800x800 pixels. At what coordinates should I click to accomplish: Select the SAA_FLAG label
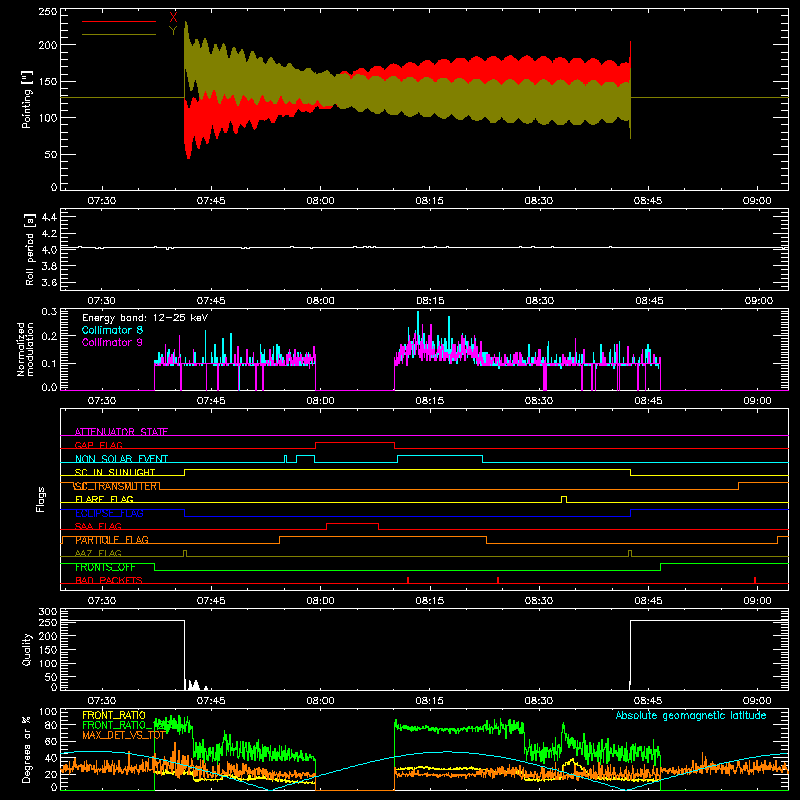98,527
